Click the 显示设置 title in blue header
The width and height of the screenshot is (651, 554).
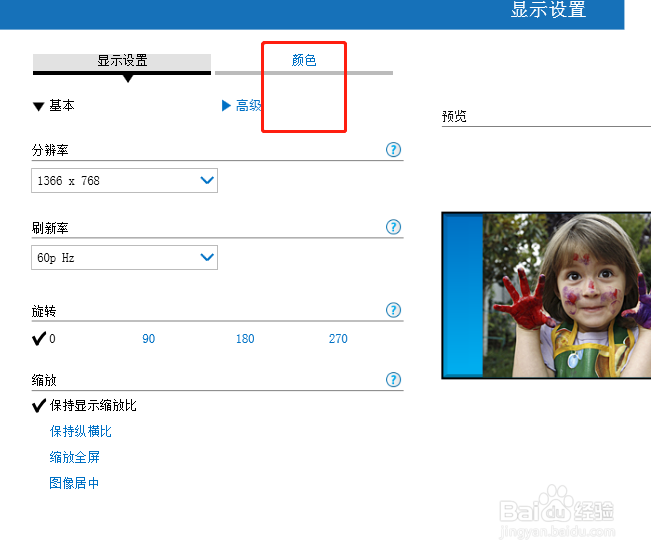point(548,10)
